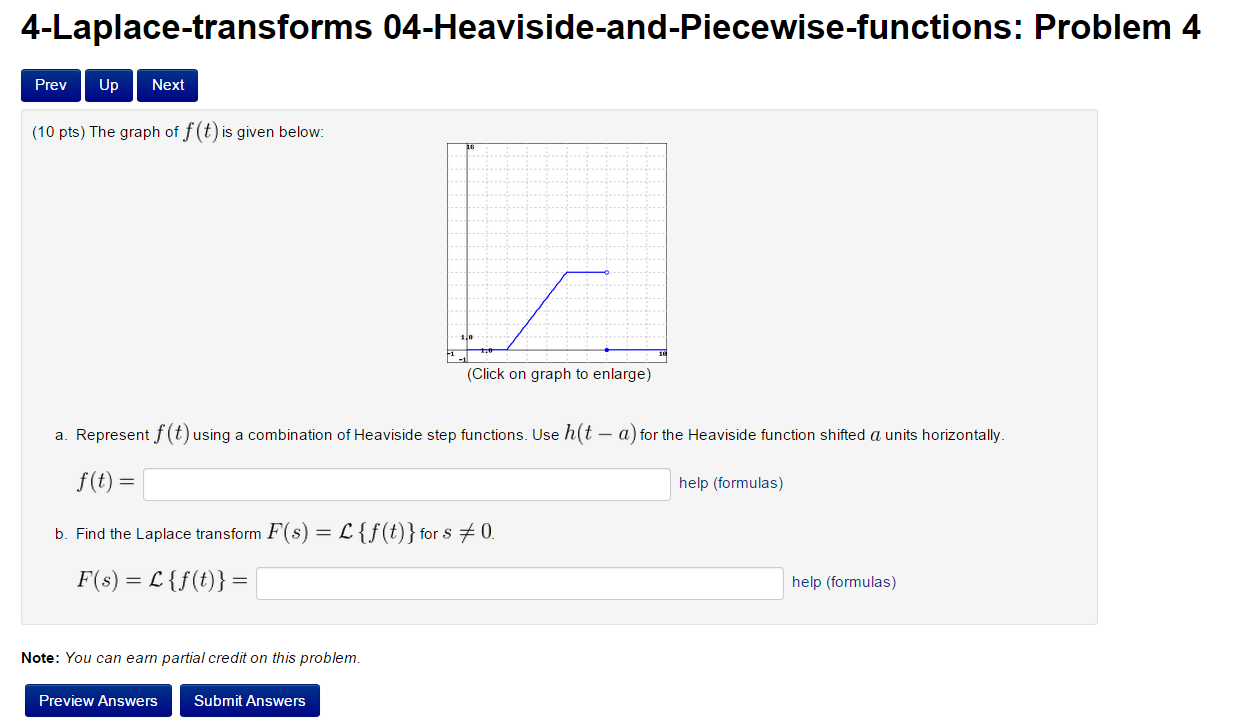Focus the Heaviside representation input box
The width and height of the screenshot is (1248, 725).
click(406, 483)
